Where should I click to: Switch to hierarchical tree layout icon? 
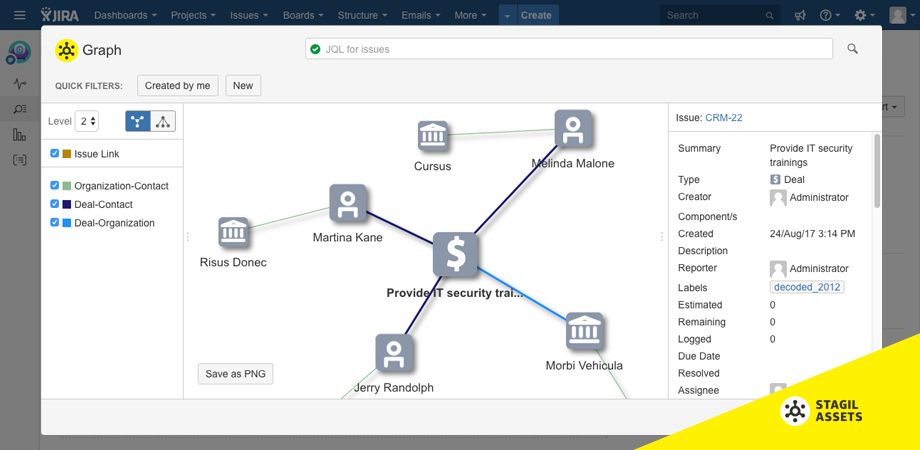[x=163, y=121]
